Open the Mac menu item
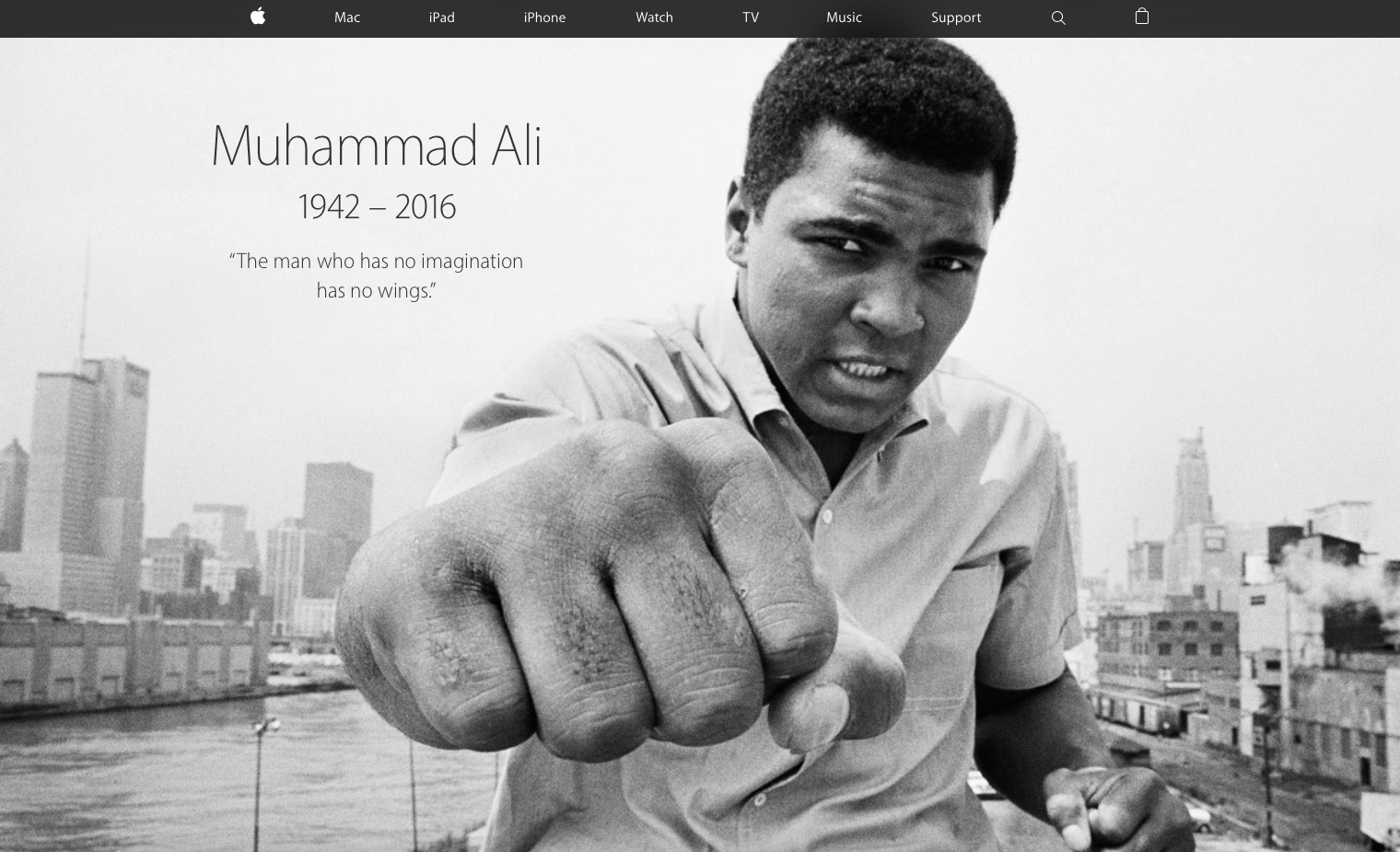1400x852 pixels. coord(347,18)
